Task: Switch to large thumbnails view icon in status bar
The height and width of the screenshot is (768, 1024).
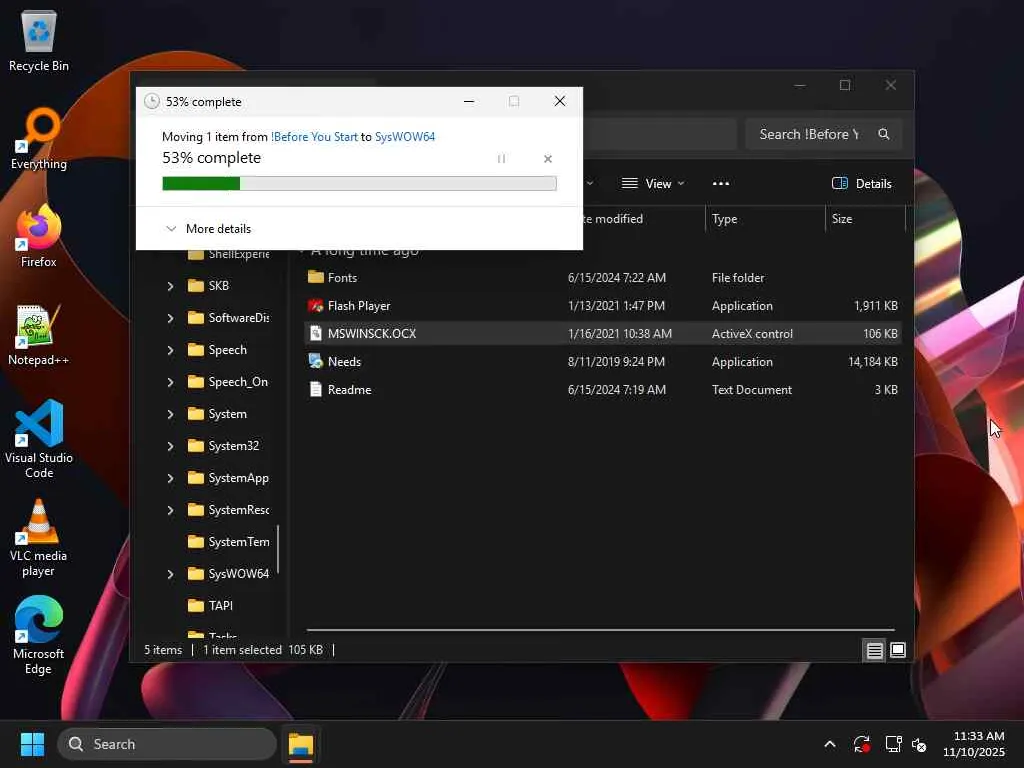Action: (898, 650)
